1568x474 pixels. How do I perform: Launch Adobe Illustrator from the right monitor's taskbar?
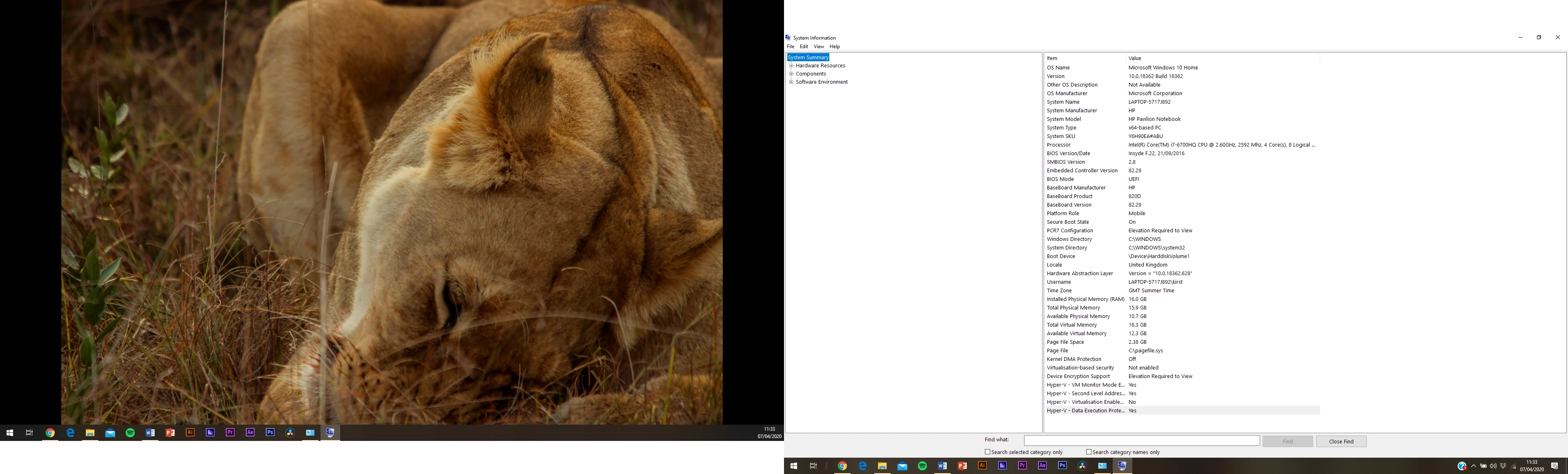tap(982, 465)
